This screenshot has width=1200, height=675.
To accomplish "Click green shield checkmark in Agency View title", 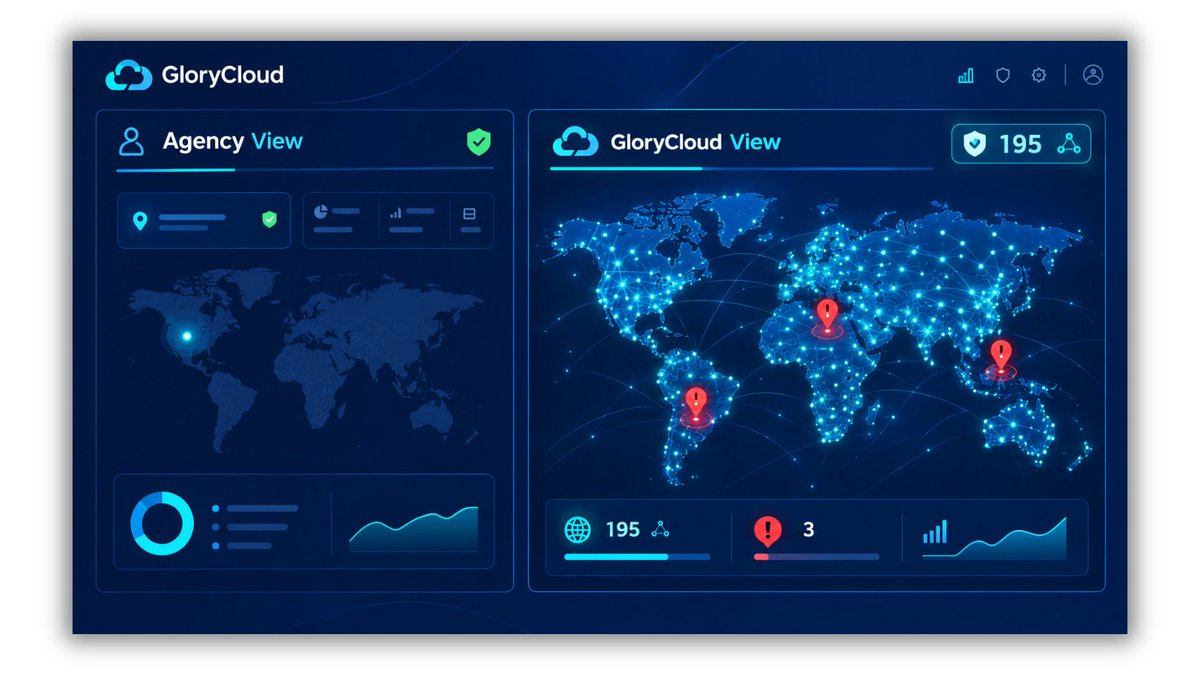I will pyautogui.click(x=479, y=142).
